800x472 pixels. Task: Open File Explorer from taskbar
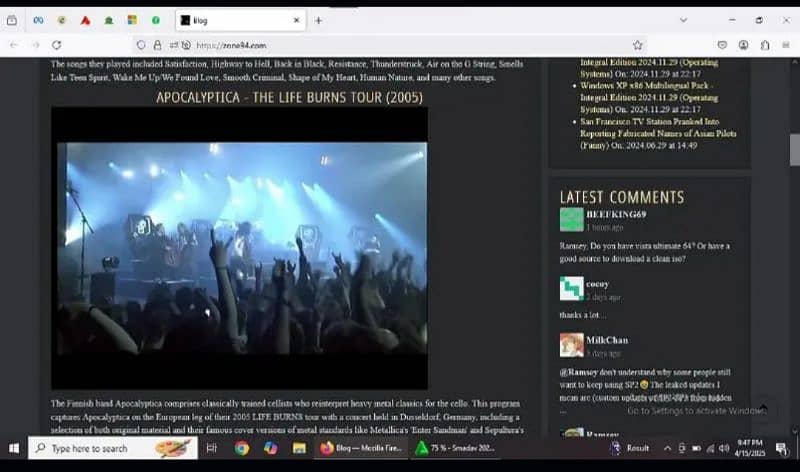[x=299, y=448]
